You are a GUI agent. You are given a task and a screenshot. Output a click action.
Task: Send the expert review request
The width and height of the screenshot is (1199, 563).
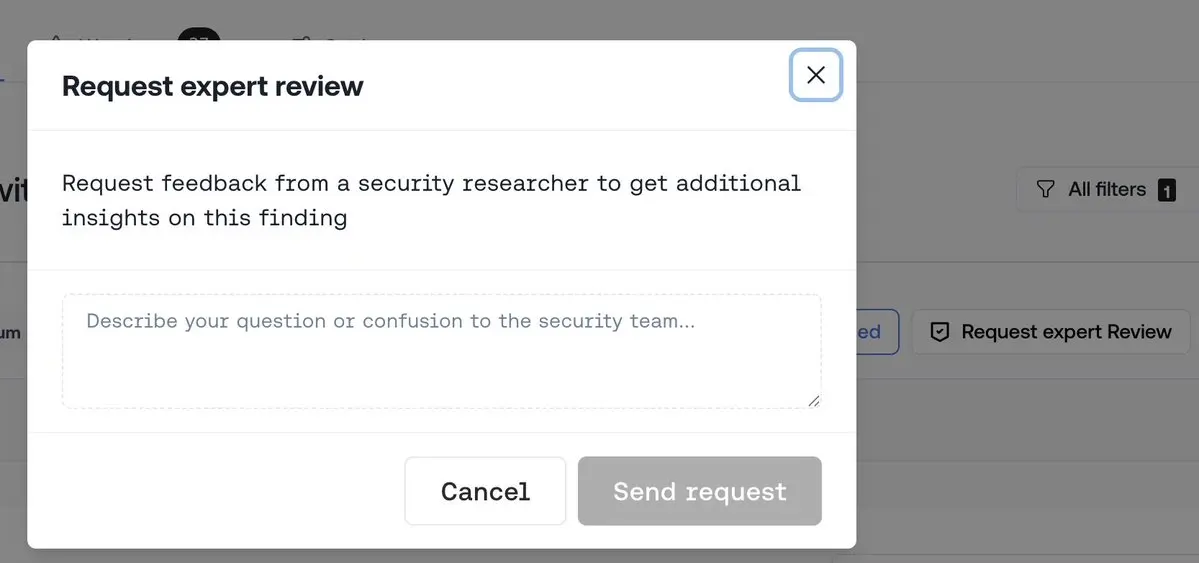(x=700, y=491)
